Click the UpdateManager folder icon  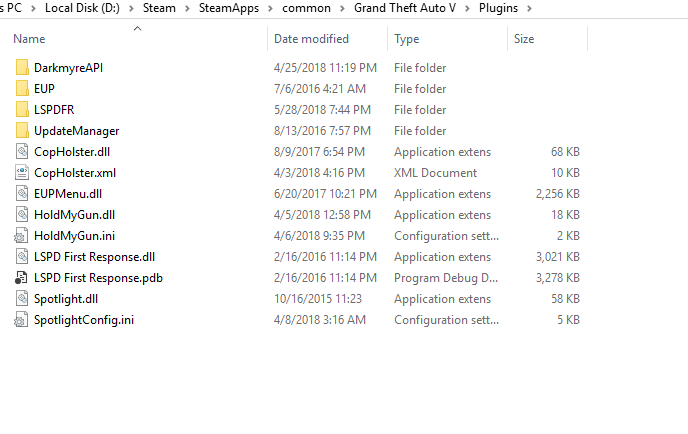pyautogui.click(x=22, y=131)
